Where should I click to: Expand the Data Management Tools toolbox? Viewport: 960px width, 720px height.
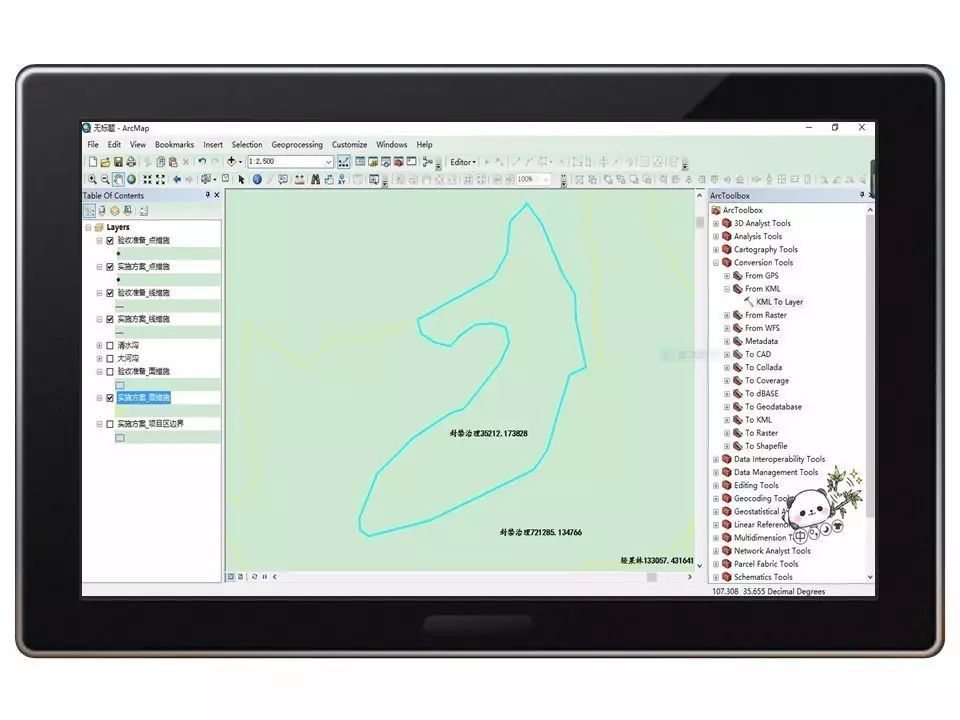tap(716, 472)
